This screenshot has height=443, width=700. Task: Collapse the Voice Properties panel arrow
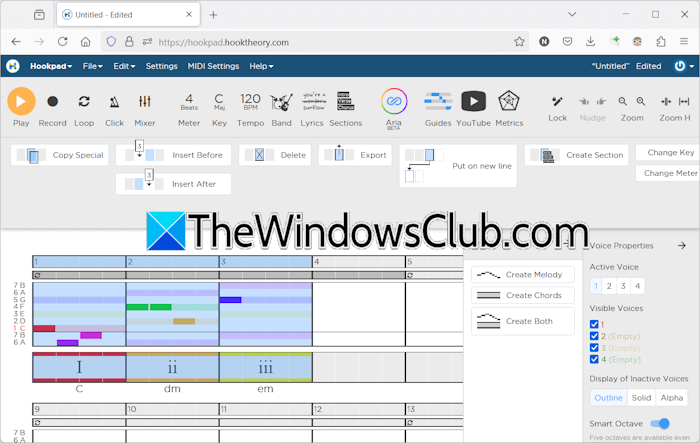click(682, 246)
